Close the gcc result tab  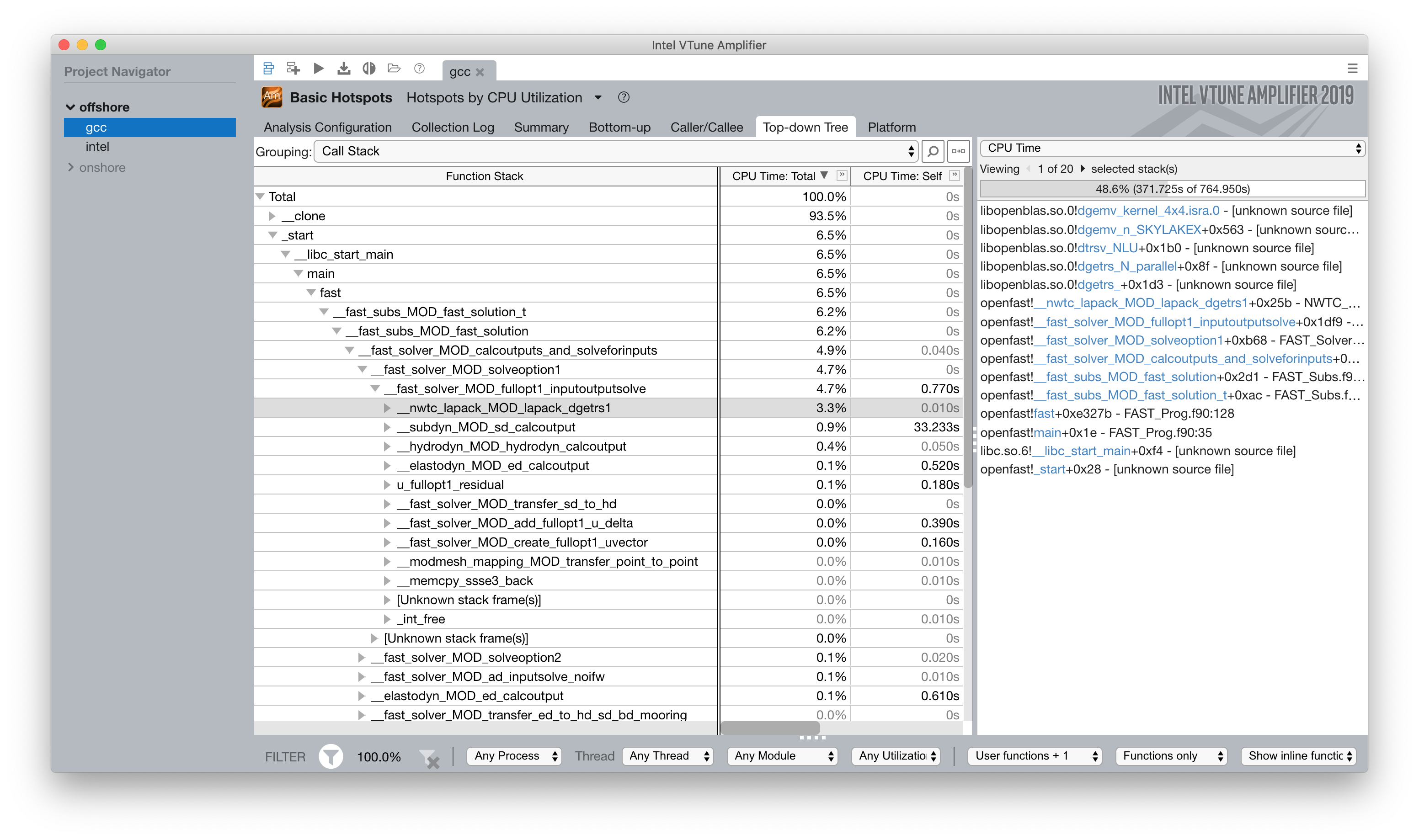point(480,72)
